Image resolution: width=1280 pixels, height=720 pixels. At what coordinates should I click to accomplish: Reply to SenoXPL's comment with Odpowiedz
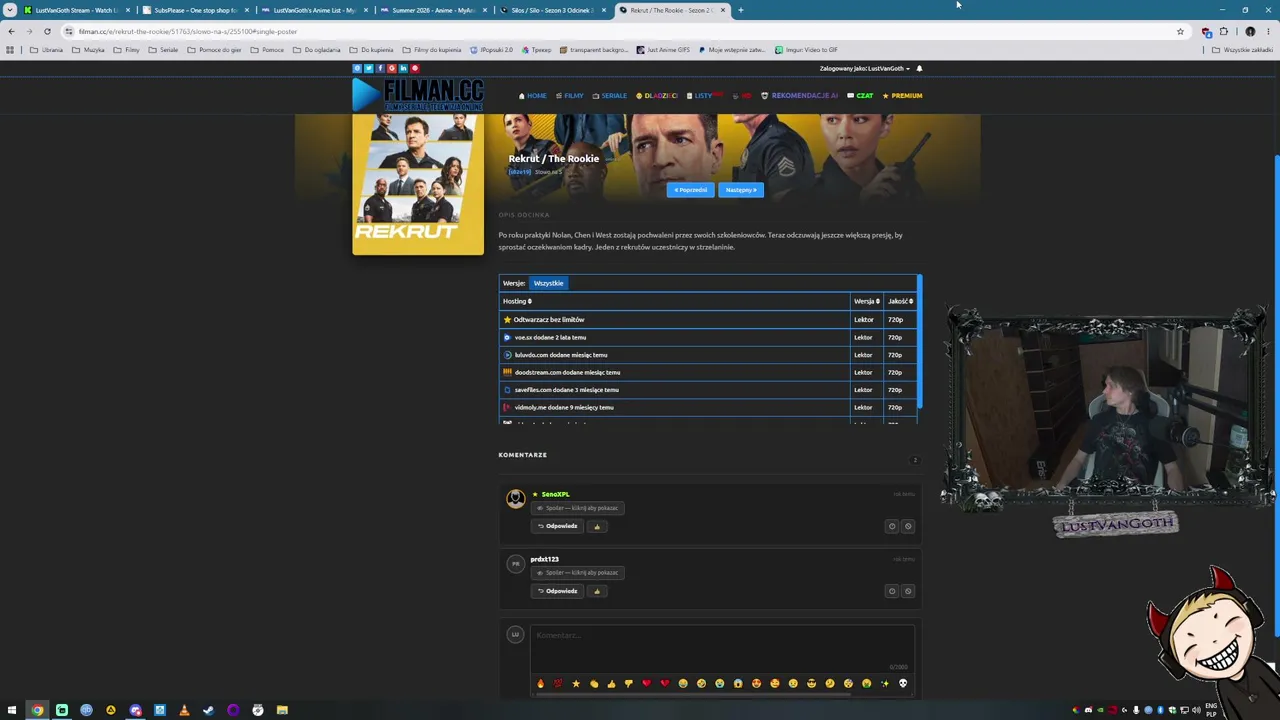(x=558, y=526)
